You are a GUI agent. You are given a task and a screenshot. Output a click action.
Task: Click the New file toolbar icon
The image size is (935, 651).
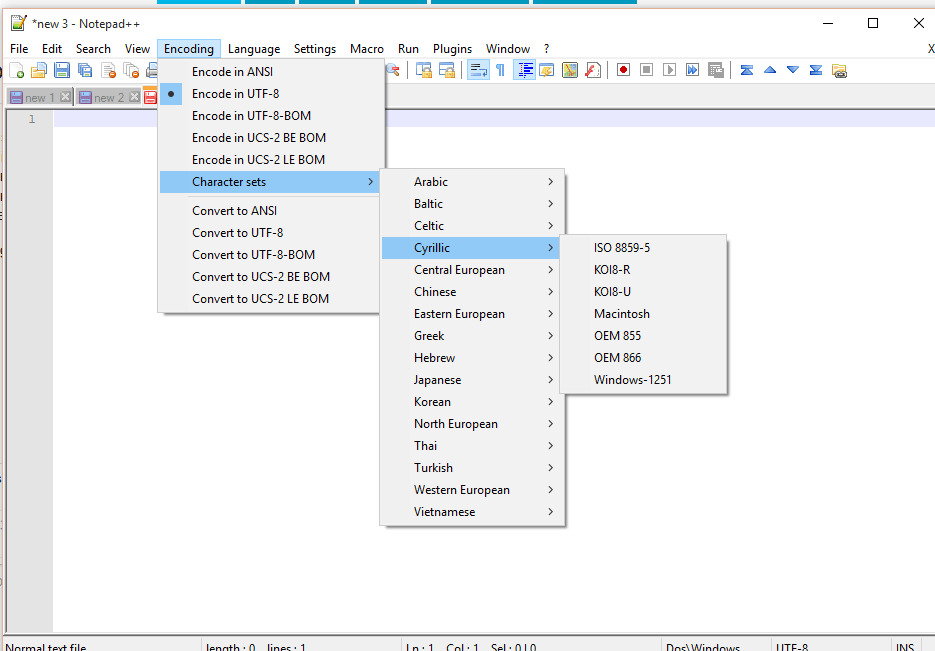(x=17, y=70)
